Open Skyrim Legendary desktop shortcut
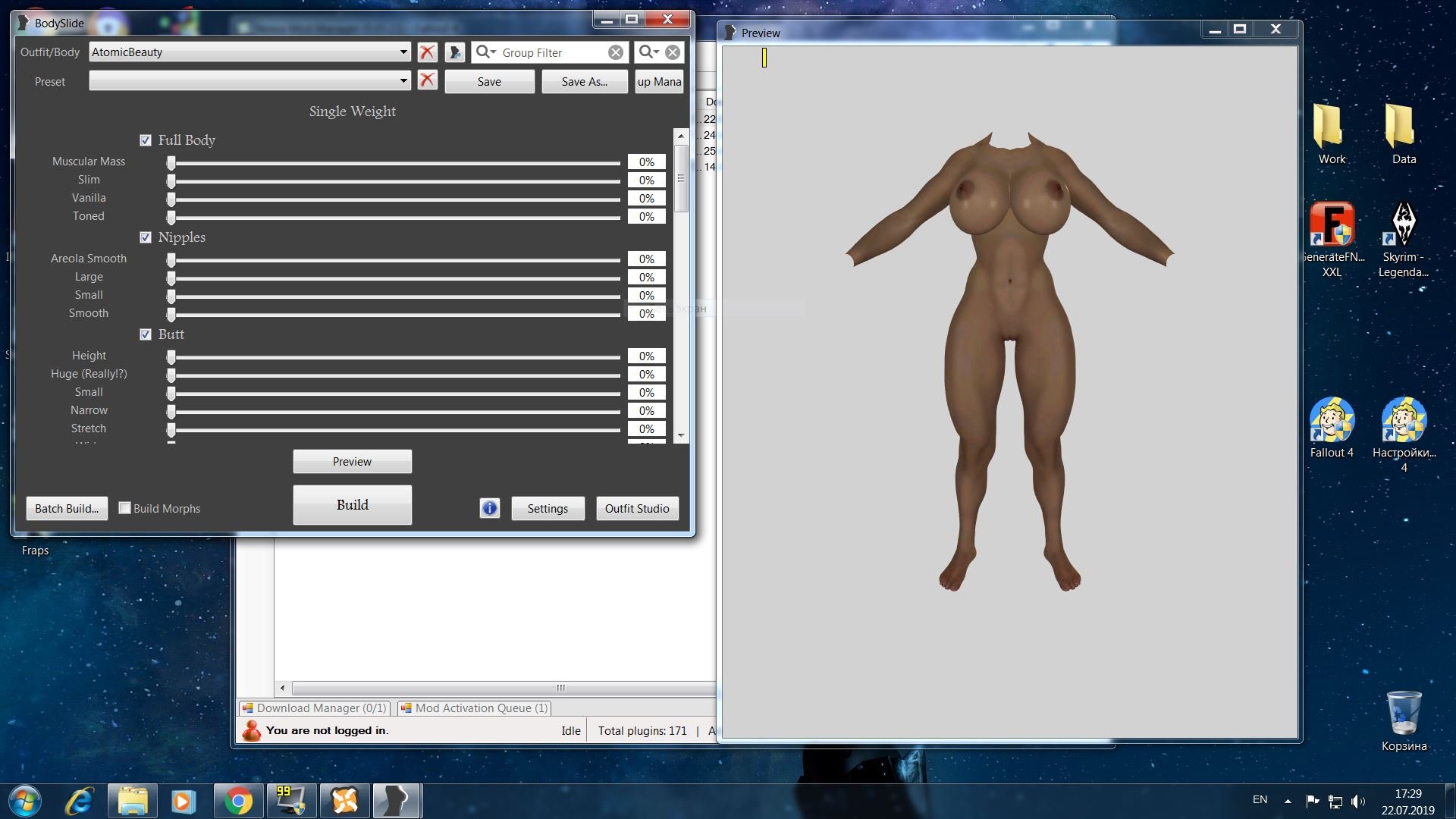The height and width of the screenshot is (819, 1456). (1403, 226)
